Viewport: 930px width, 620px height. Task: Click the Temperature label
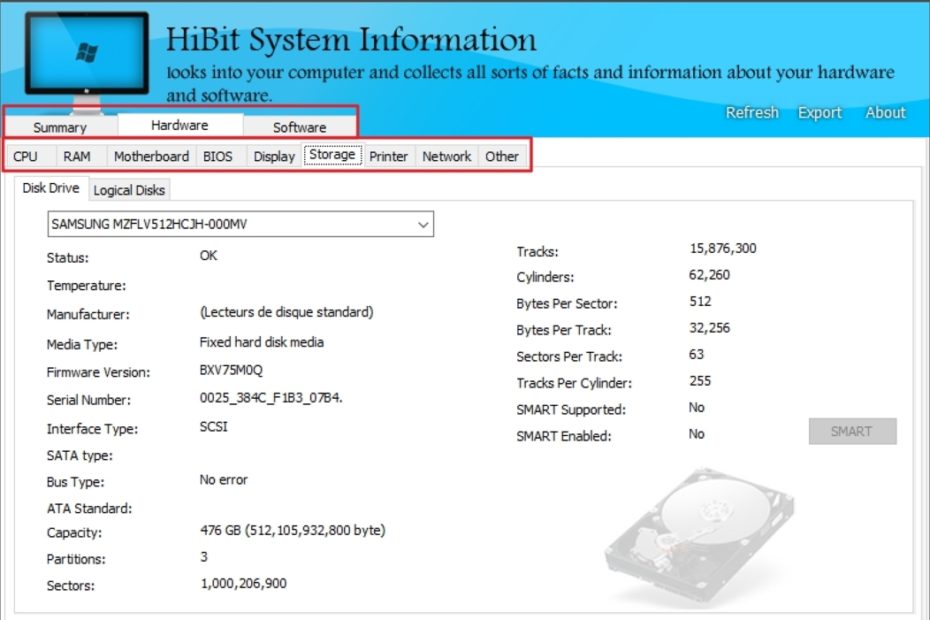point(87,286)
